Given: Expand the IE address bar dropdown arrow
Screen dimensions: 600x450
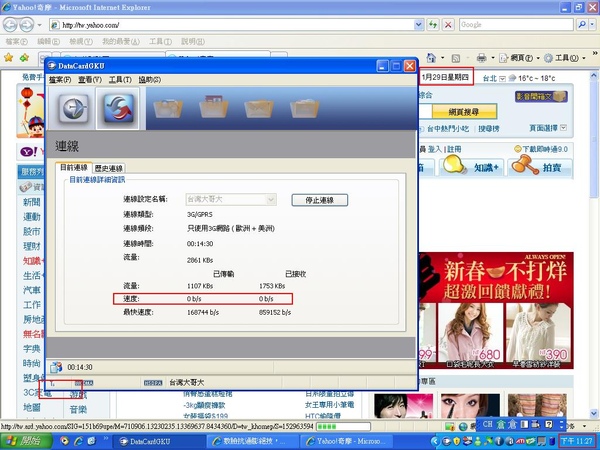Looking at the screenshot, I should click(419, 25).
